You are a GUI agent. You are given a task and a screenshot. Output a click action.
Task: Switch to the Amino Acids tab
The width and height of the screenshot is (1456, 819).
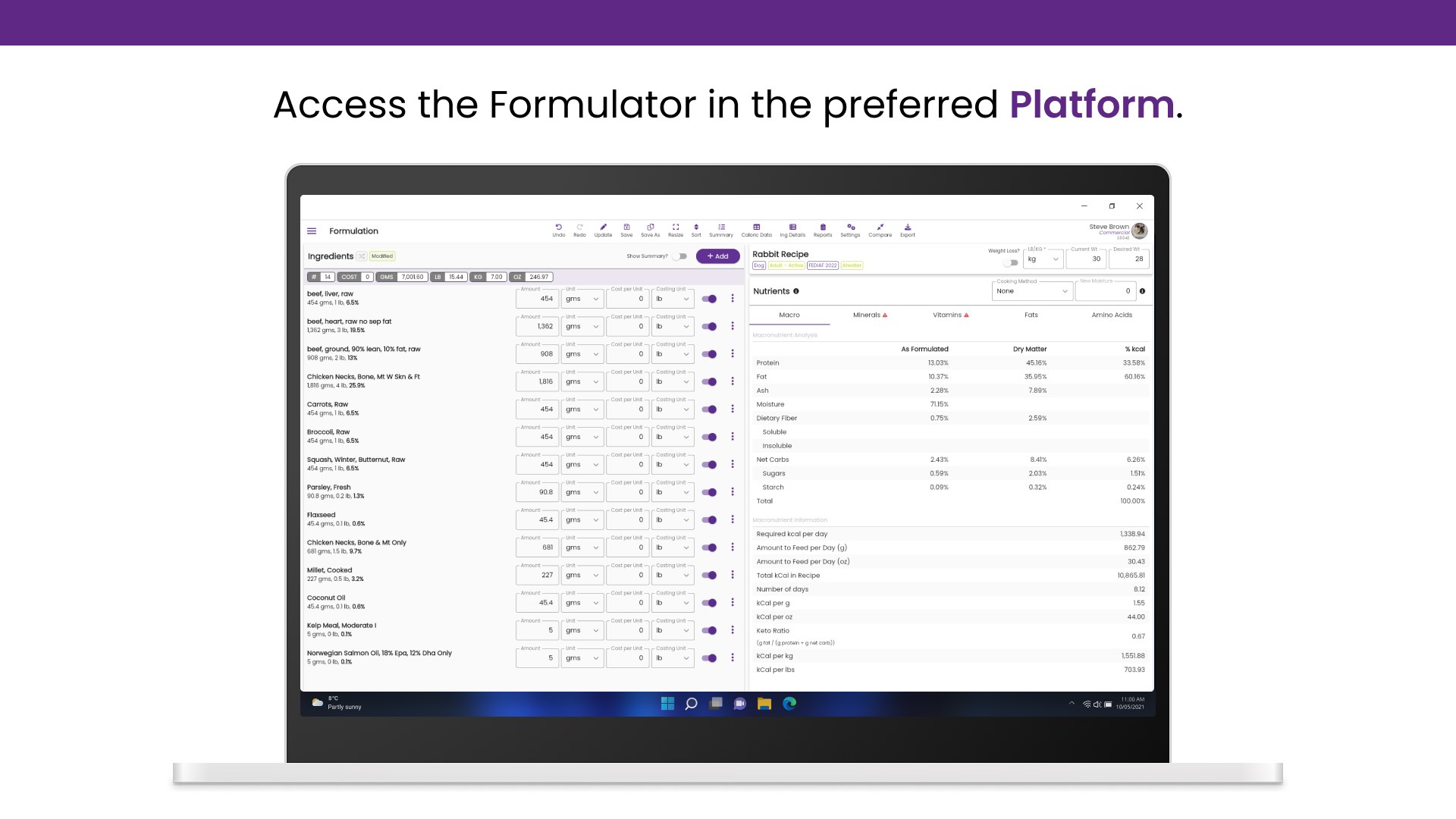1112,315
